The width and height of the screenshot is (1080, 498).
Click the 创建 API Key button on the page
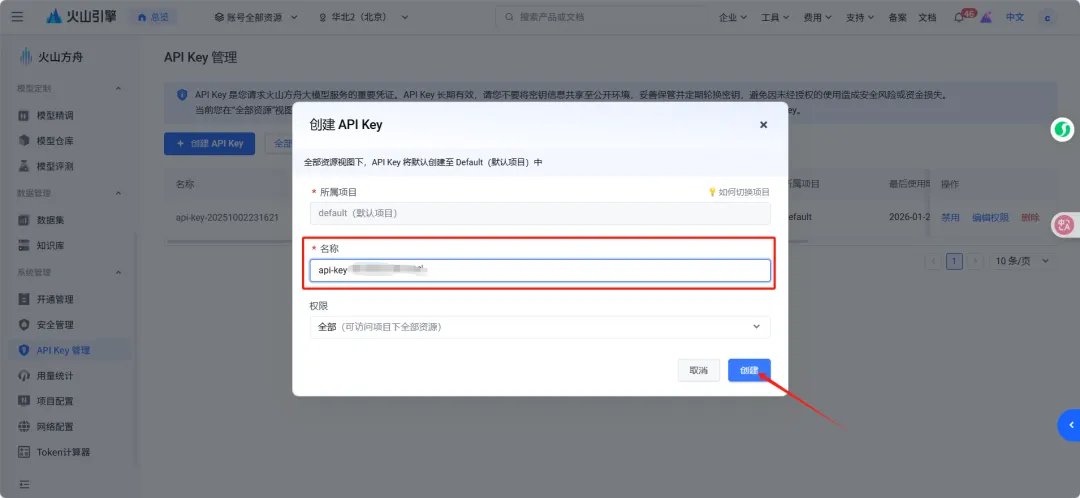(x=209, y=144)
